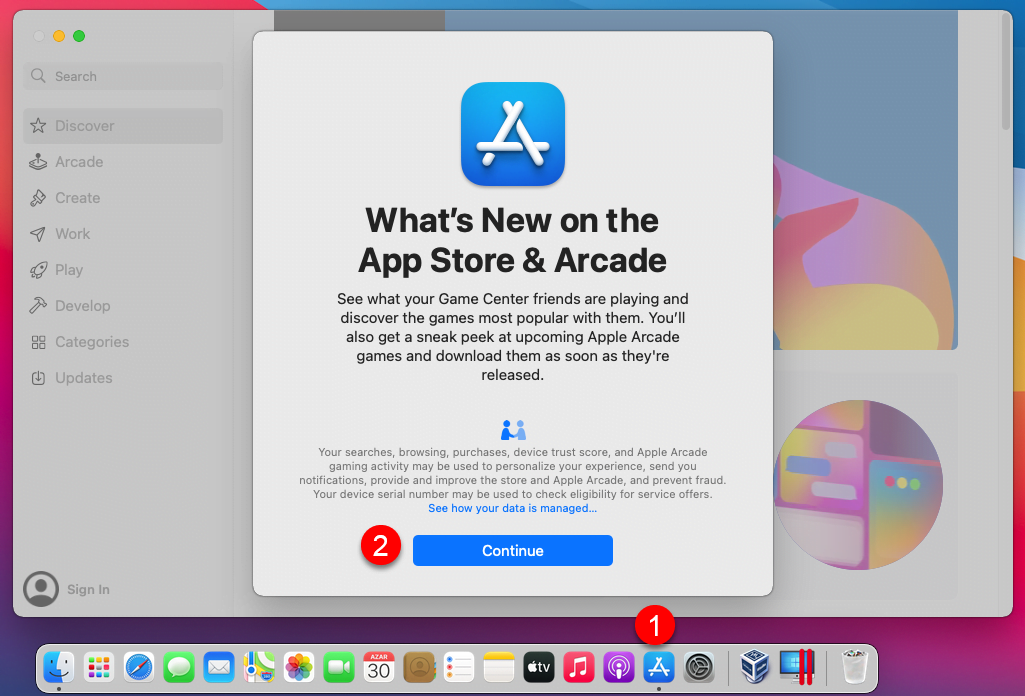Go to the Create section
Image resolution: width=1025 pixels, height=696 pixels.
(123, 197)
